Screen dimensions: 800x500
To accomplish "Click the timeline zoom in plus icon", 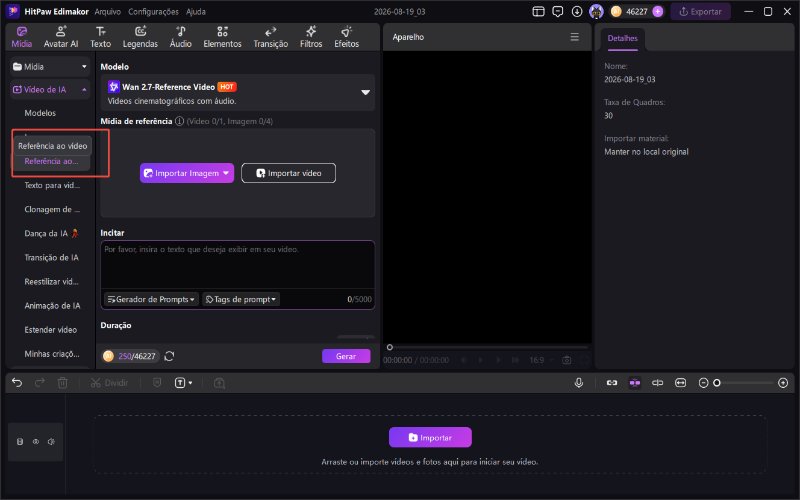I will coord(783,383).
